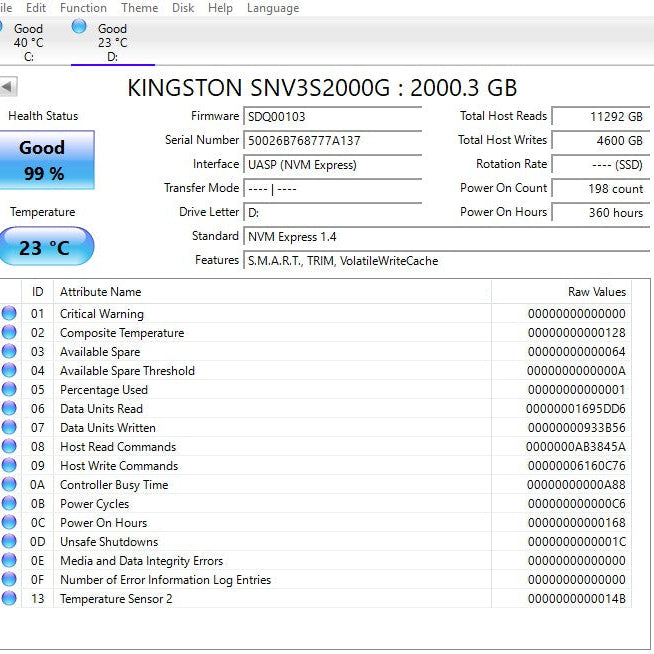Click status icon of attribute 0C Power On Hours
This screenshot has width=654, height=654.
pos(9,522)
